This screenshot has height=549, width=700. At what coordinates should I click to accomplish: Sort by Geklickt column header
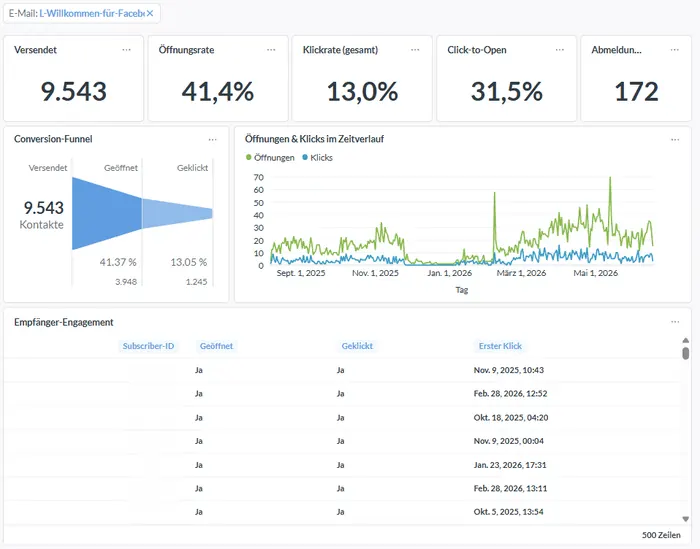pyautogui.click(x=357, y=346)
